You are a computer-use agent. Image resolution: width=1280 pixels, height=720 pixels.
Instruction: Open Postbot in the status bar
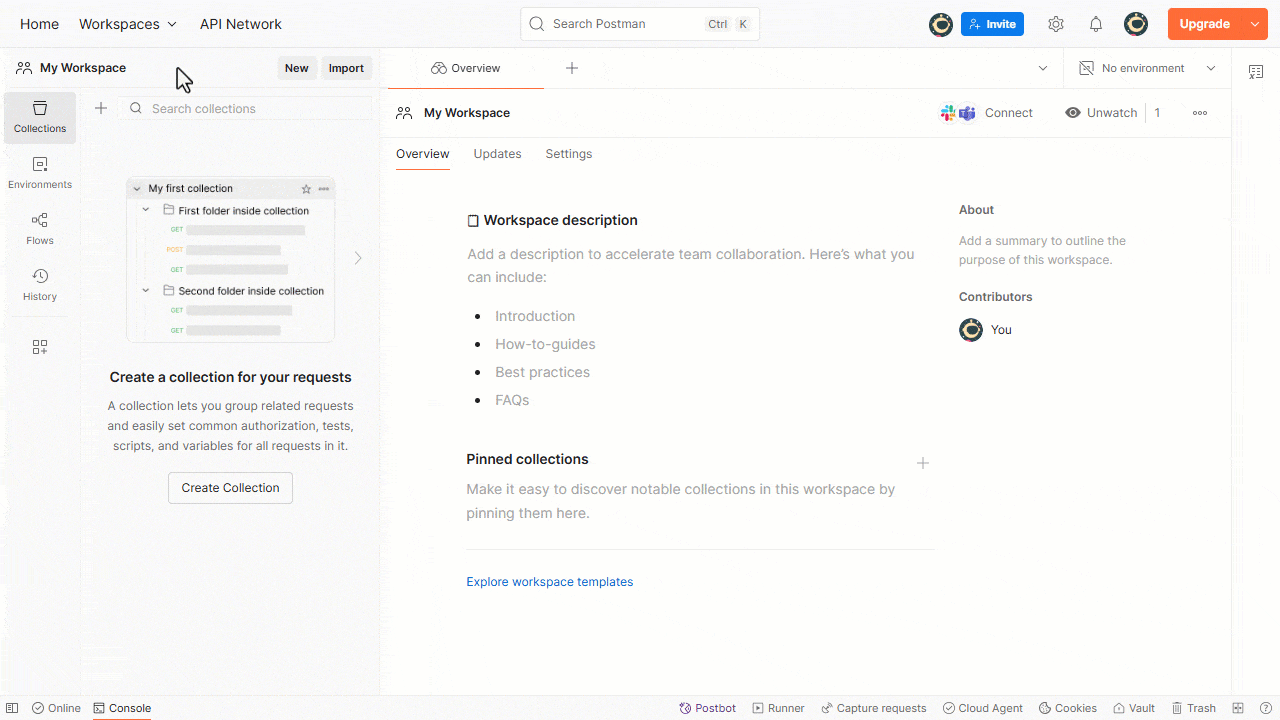(708, 708)
